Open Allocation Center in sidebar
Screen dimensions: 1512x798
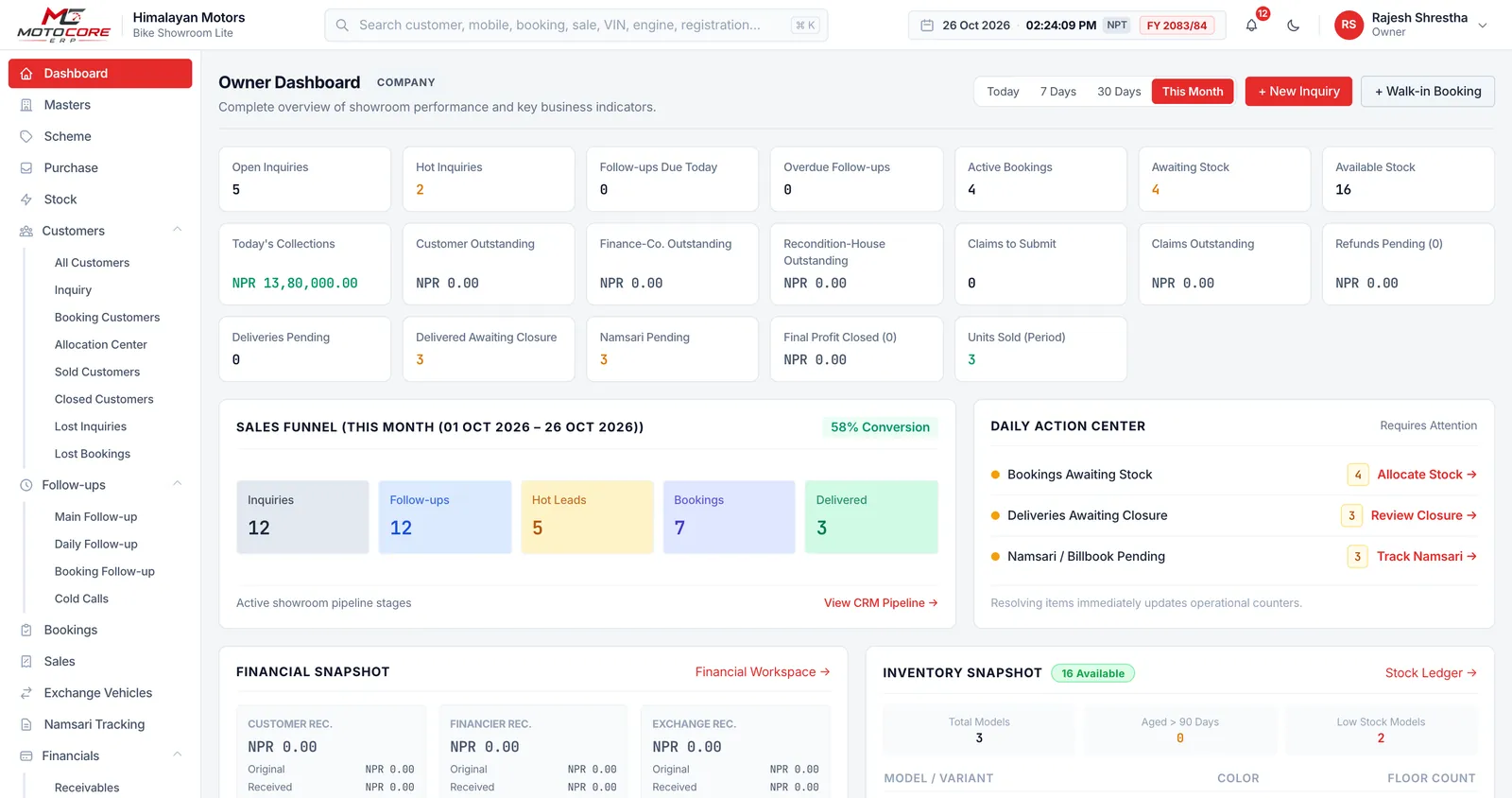click(101, 345)
